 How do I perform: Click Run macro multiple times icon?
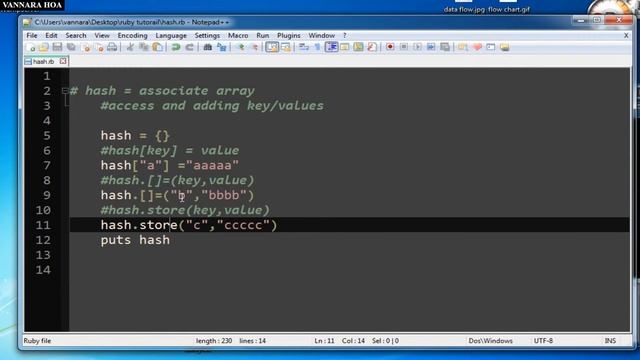click(x=431, y=47)
